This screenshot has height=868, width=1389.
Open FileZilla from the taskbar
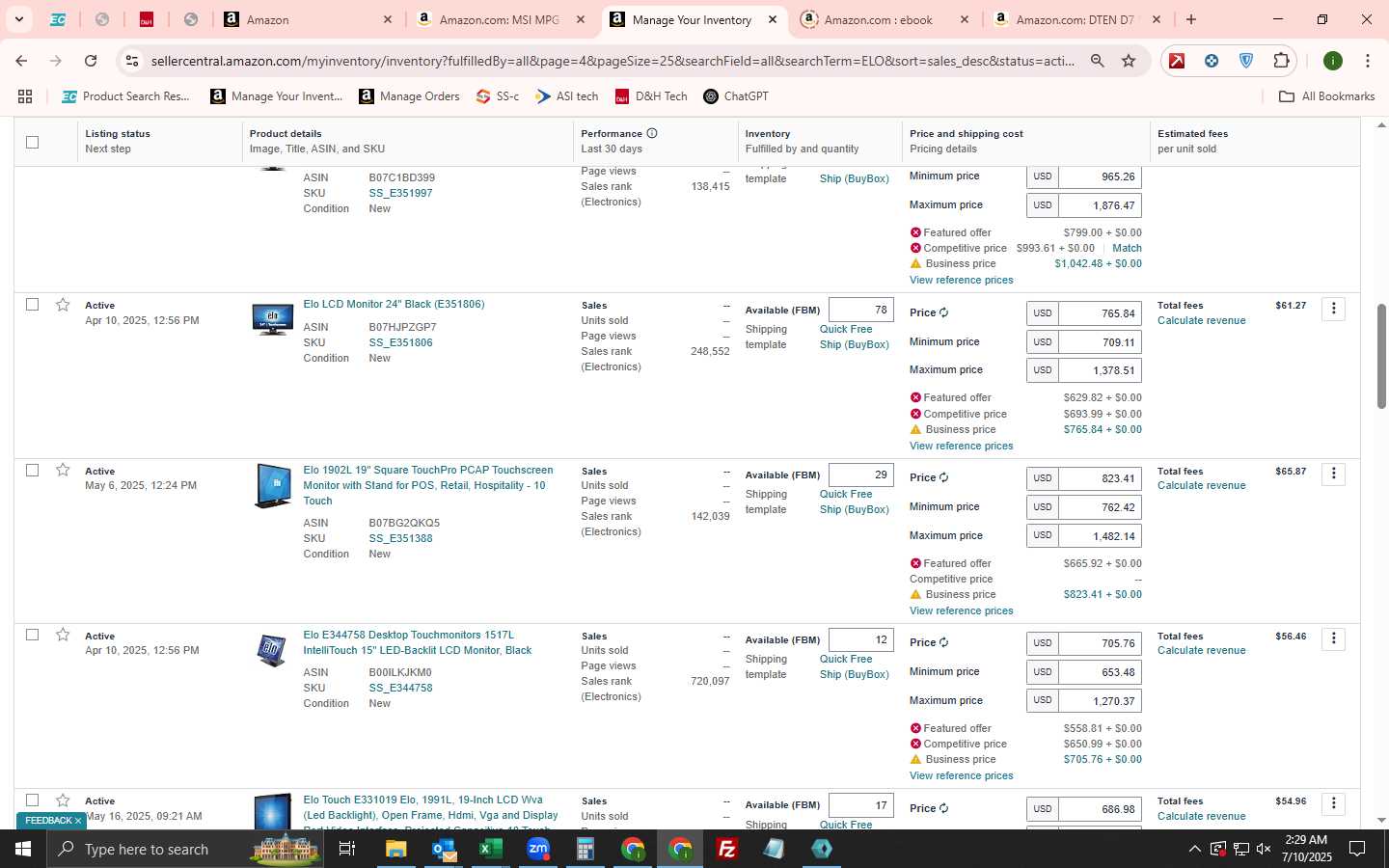pyautogui.click(x=727, y=849)
